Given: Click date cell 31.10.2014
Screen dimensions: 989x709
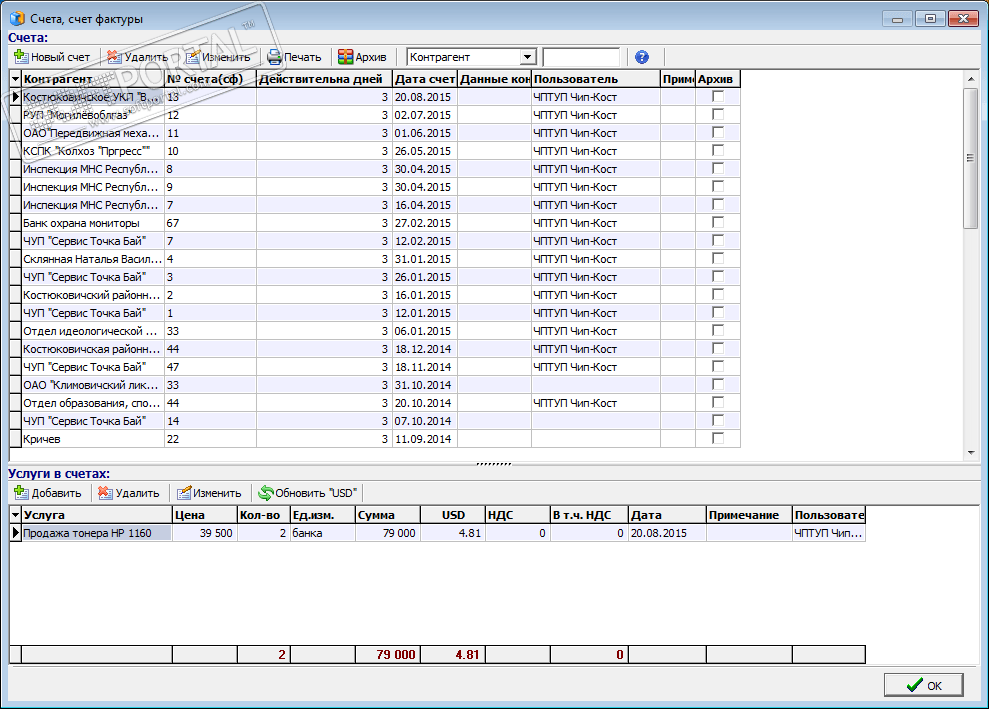Looking at the screenshot, I should pos(424,385).
